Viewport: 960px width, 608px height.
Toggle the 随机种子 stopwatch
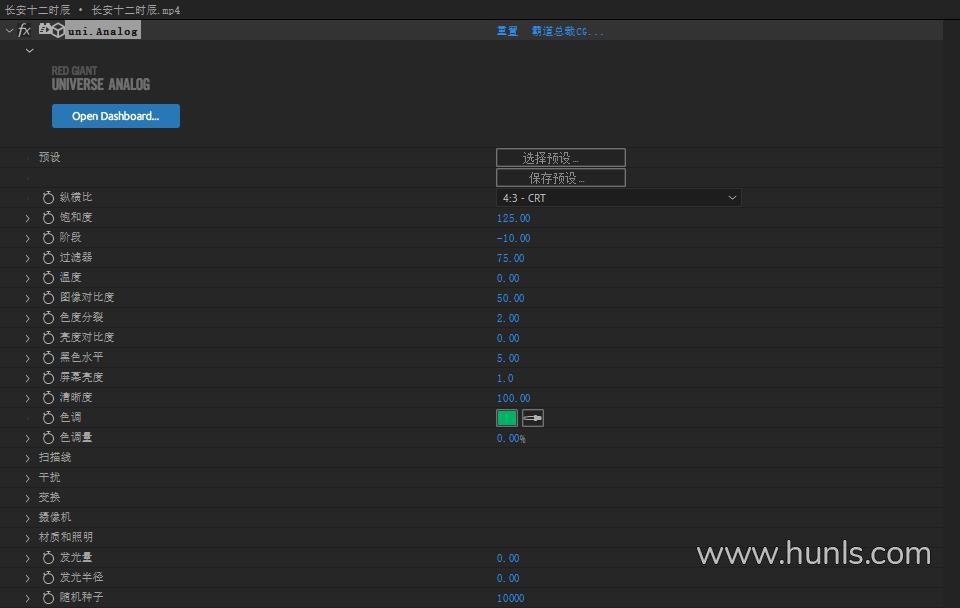pos(48,597)
